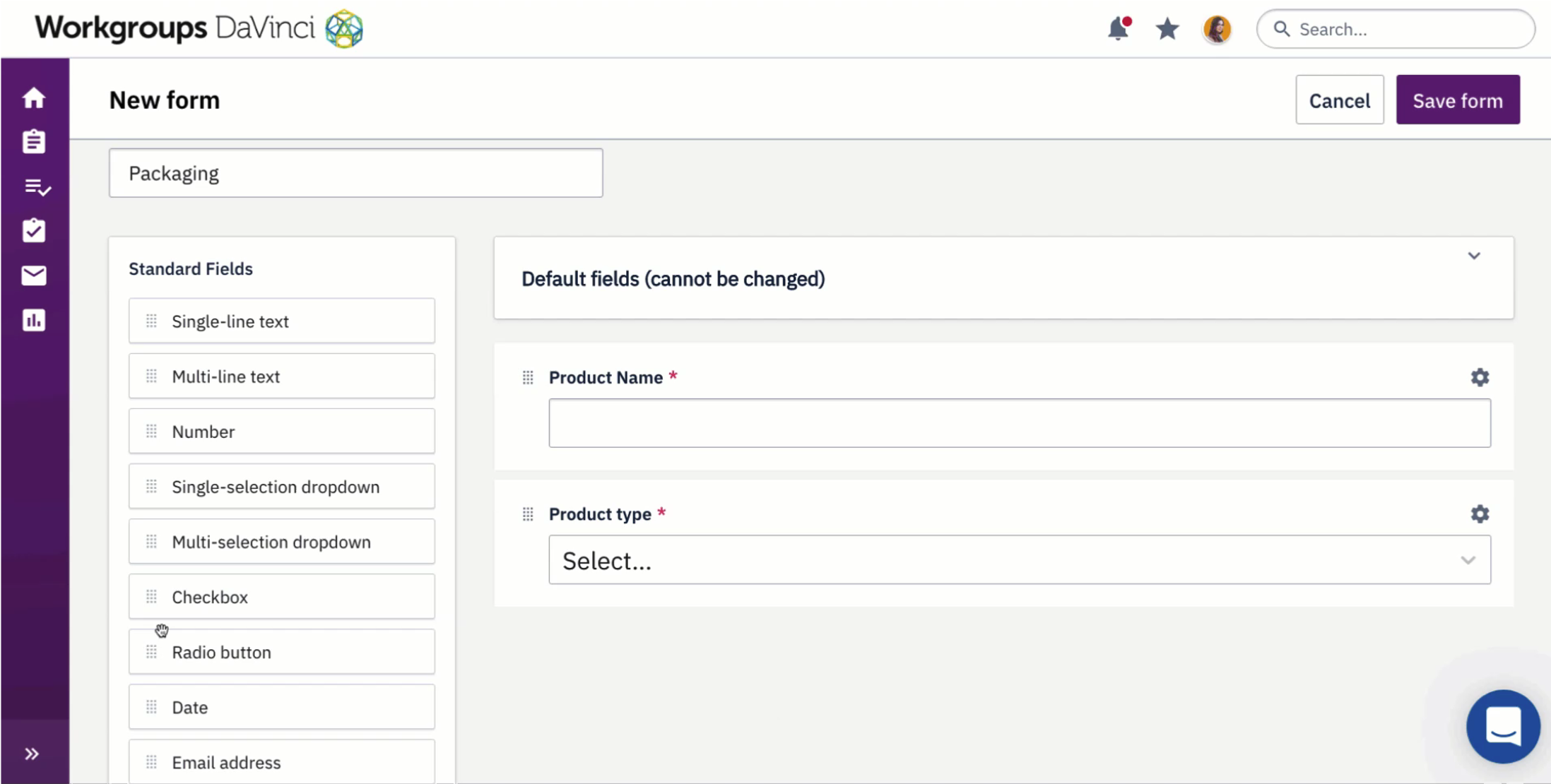Screen dimensions: 1551x784
Task: Select the Date field item
Action: pos(281,706)
